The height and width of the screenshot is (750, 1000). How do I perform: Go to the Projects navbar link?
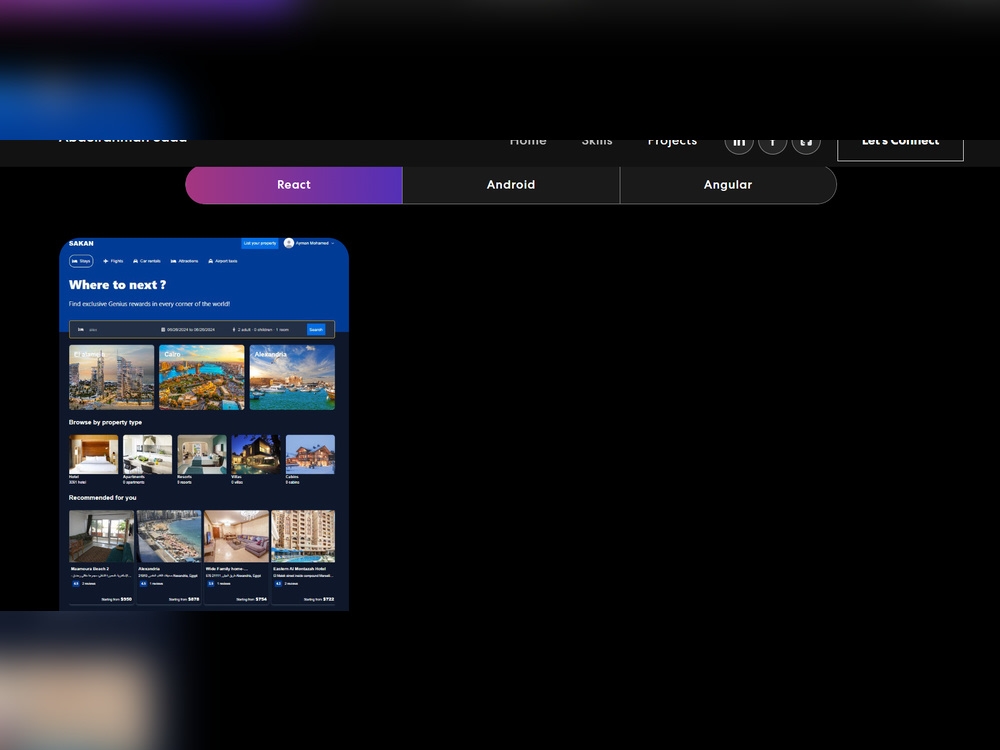click(x=672, y=144)
